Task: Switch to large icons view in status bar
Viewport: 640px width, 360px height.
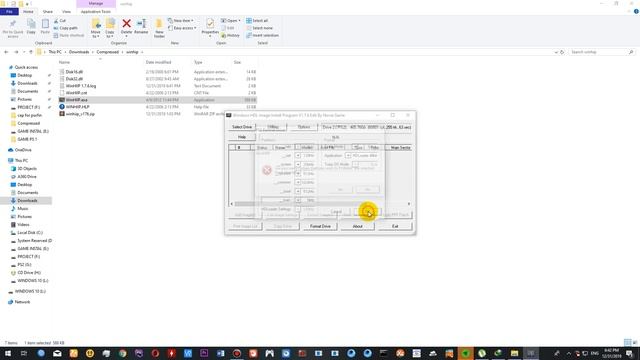Action: point(635,342)
